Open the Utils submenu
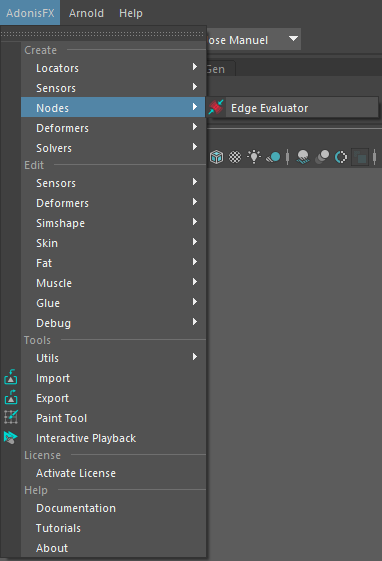The height and width of the screenshot is (561, 382). (x=113, y=358)
